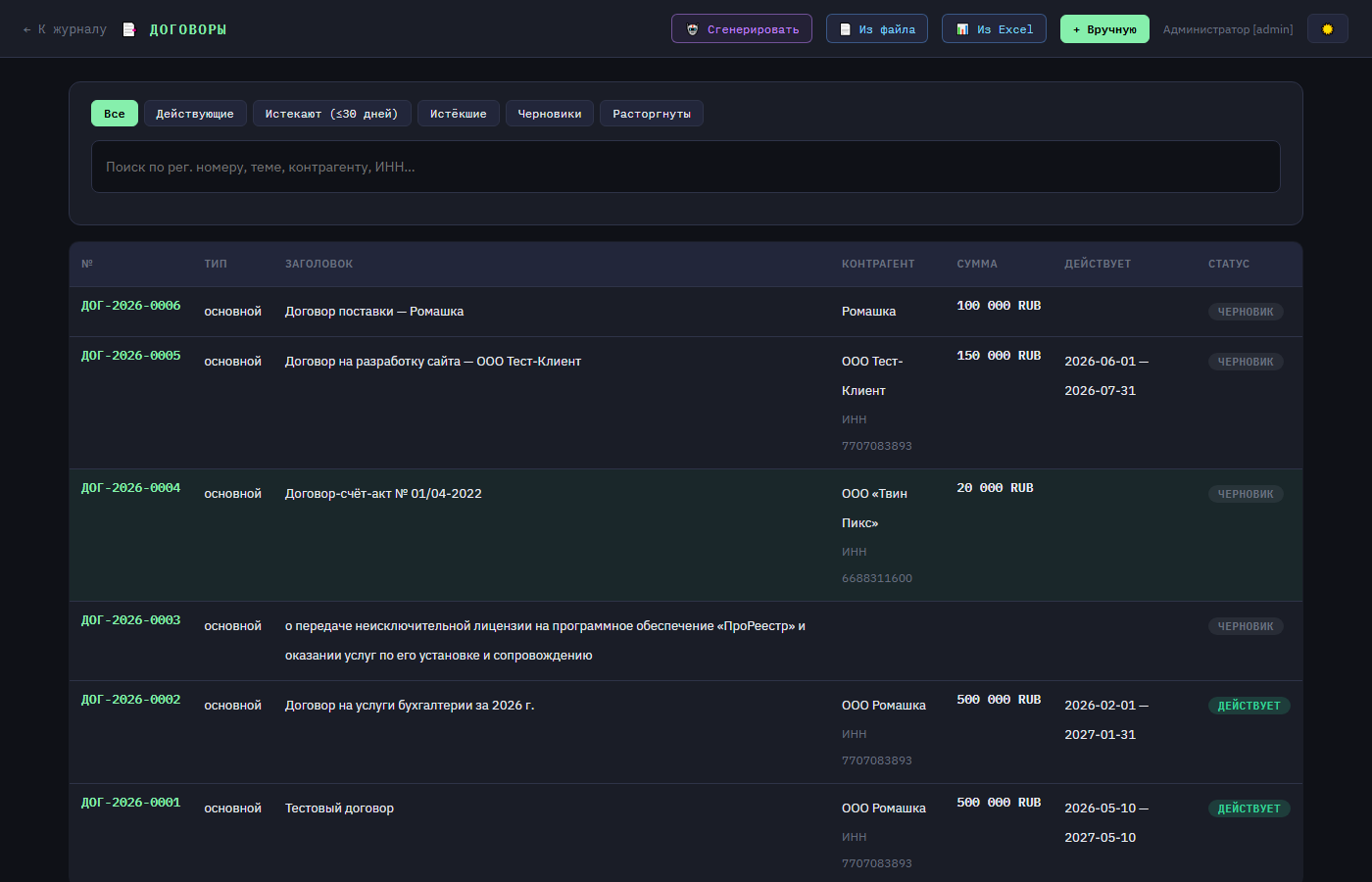Click title 'Договор на услуги бухгалтерии за 2026 г.'
This screenshot has width=1372, height=882.
point(410,706)
